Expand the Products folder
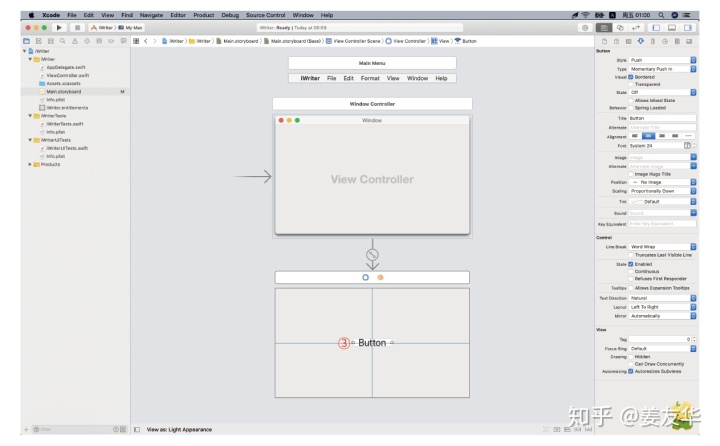Image resolution: width=720 pixels, height=446 pixels. pyautogui.click(x=30, y=164)
